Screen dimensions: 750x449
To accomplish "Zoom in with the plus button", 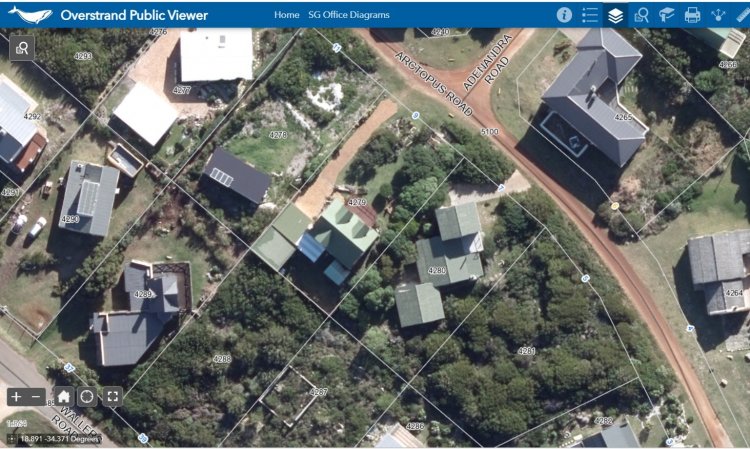I will coord(16,396).
